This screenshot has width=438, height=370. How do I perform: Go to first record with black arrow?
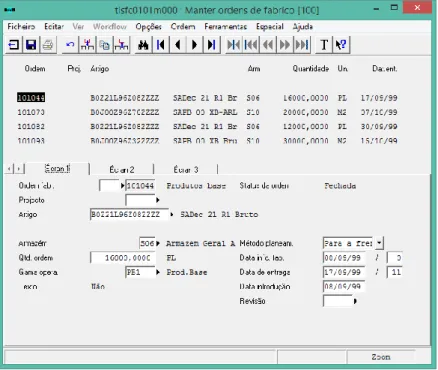pos(160,44)
